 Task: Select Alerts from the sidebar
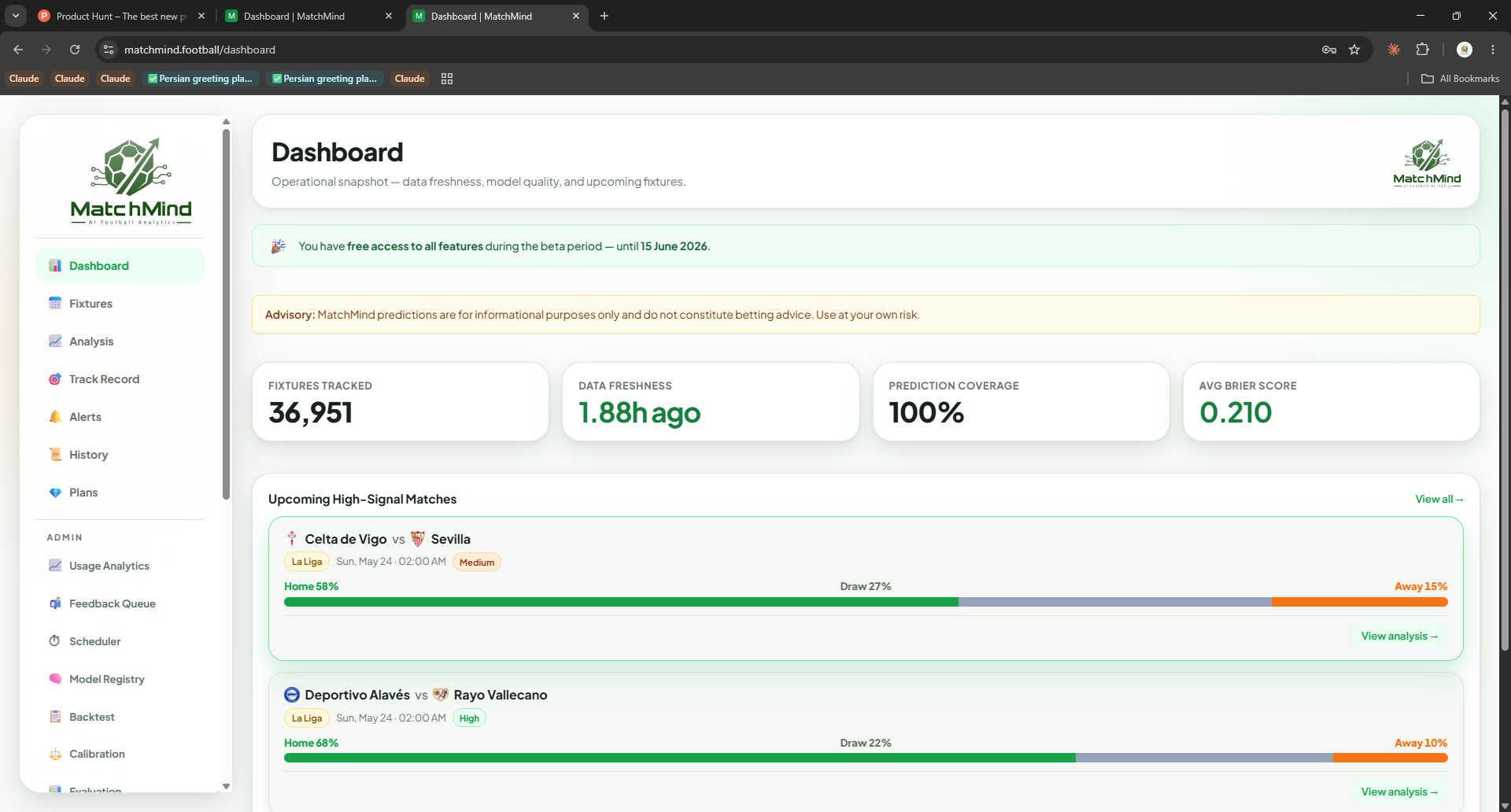coord(120,417)
